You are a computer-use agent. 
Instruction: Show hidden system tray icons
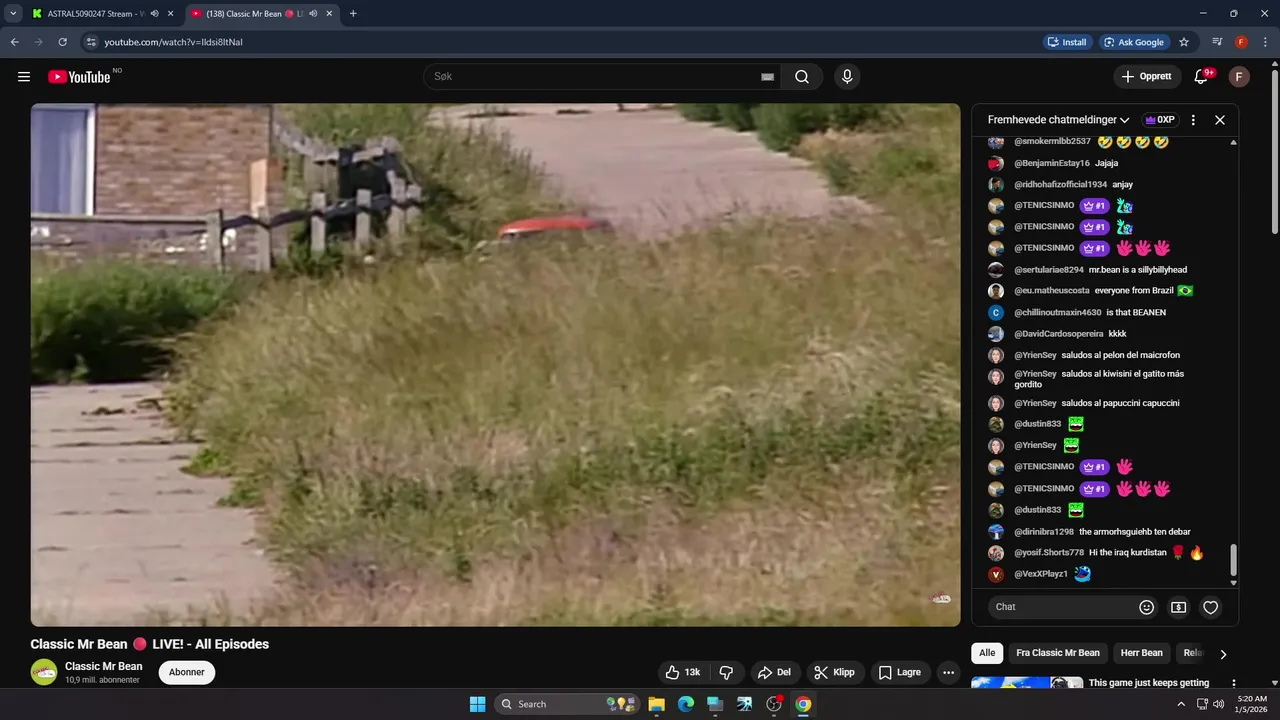pyautogui.click(x=1181, y=704)
